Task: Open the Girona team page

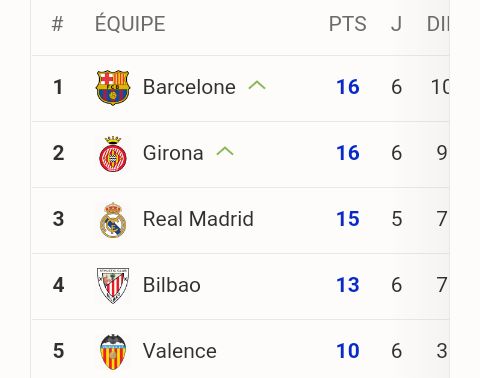Action: pos(173,153)
